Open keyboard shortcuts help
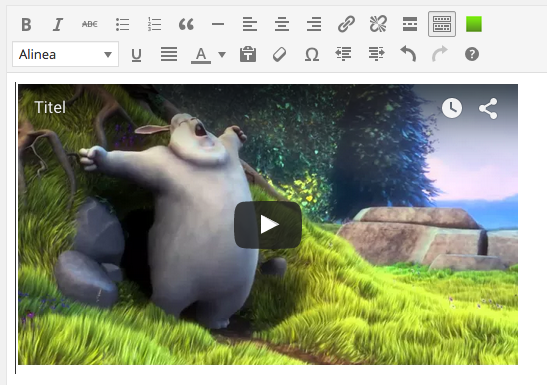Image resolution: width=547 pixels, height=385 pixels. [472, 54]
